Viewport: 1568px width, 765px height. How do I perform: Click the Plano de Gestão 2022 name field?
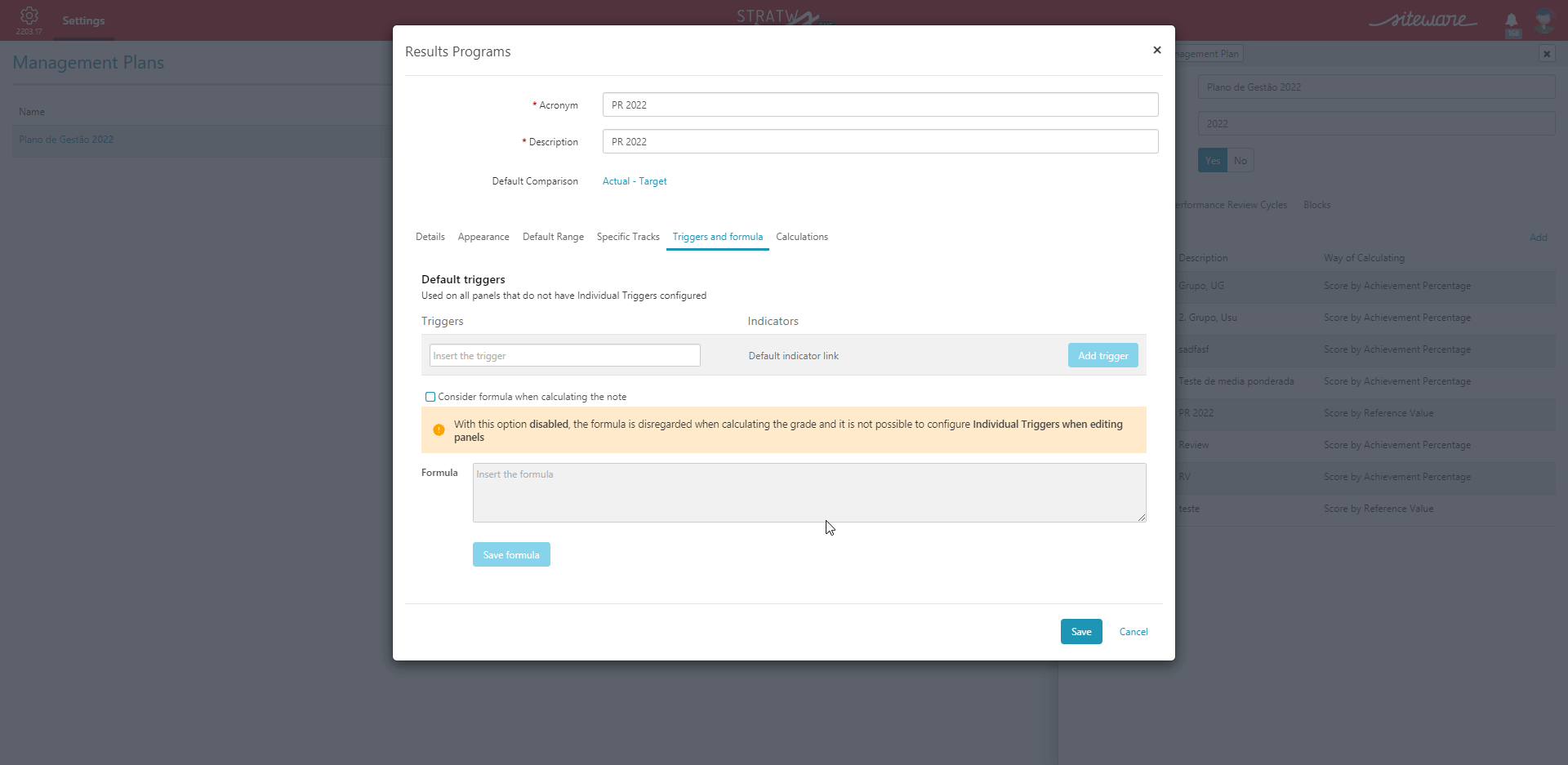click(x=1376, y=87)
